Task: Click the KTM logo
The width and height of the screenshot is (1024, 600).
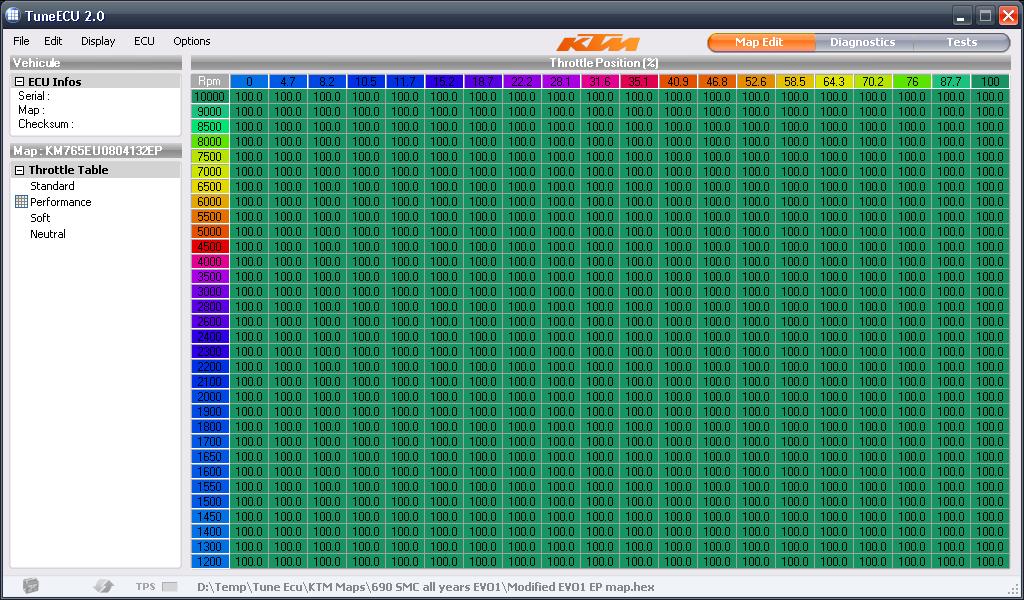Action: coord(598,43)
